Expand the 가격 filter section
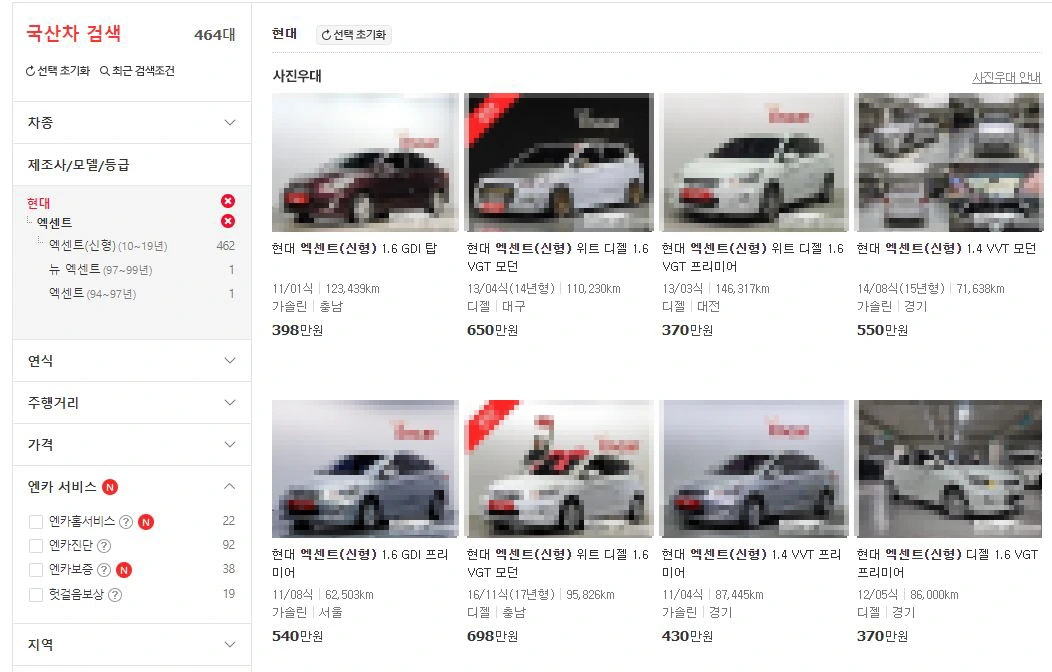The width and height of the screenshot is (1052, 672). (x=132, y=445)
